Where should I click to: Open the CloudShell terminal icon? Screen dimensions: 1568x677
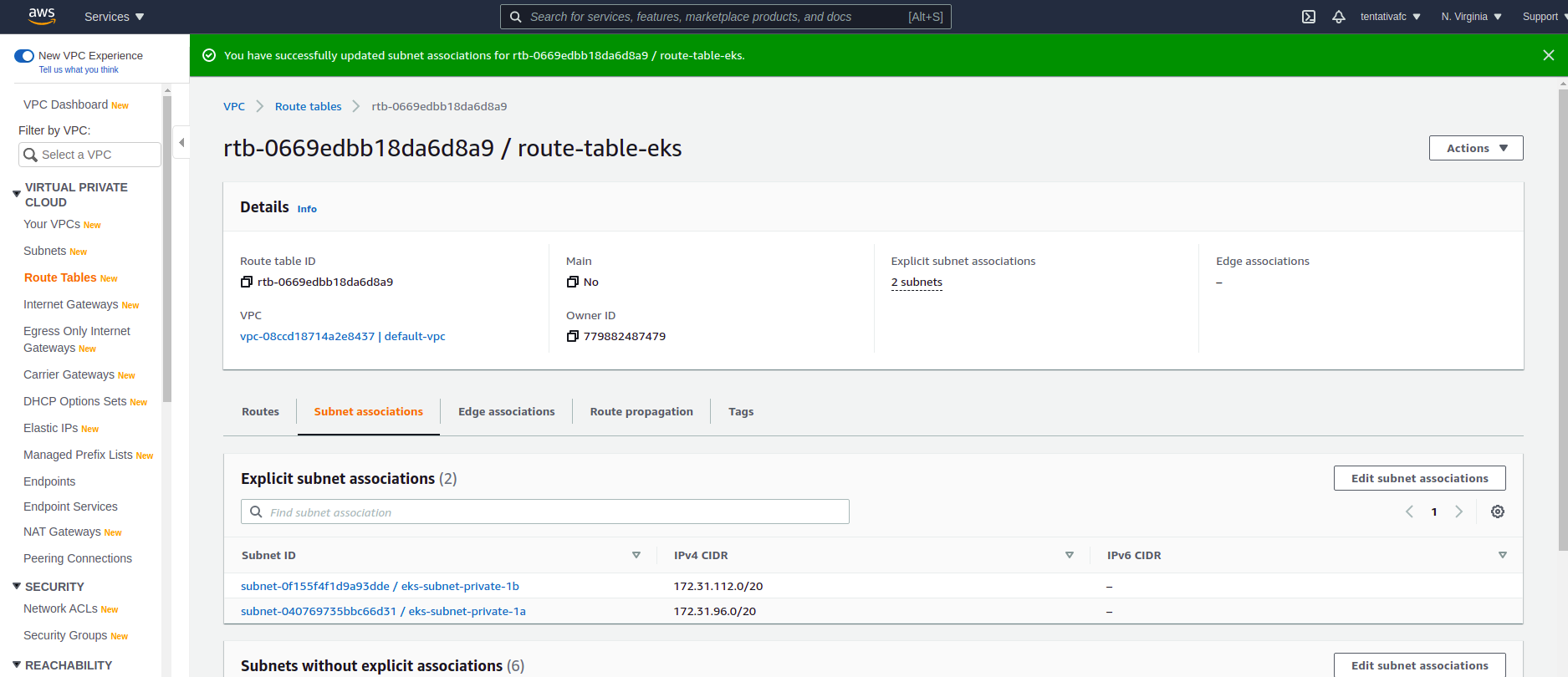tap(1309, 17)
